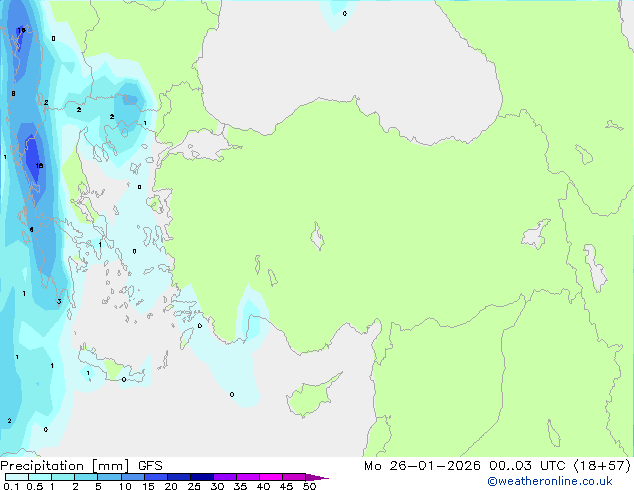Image resolution: width=634 pixels, height=490 pixels.
Task: Click the 1 to 2 mm legend swatch
Action: point(63,477)
